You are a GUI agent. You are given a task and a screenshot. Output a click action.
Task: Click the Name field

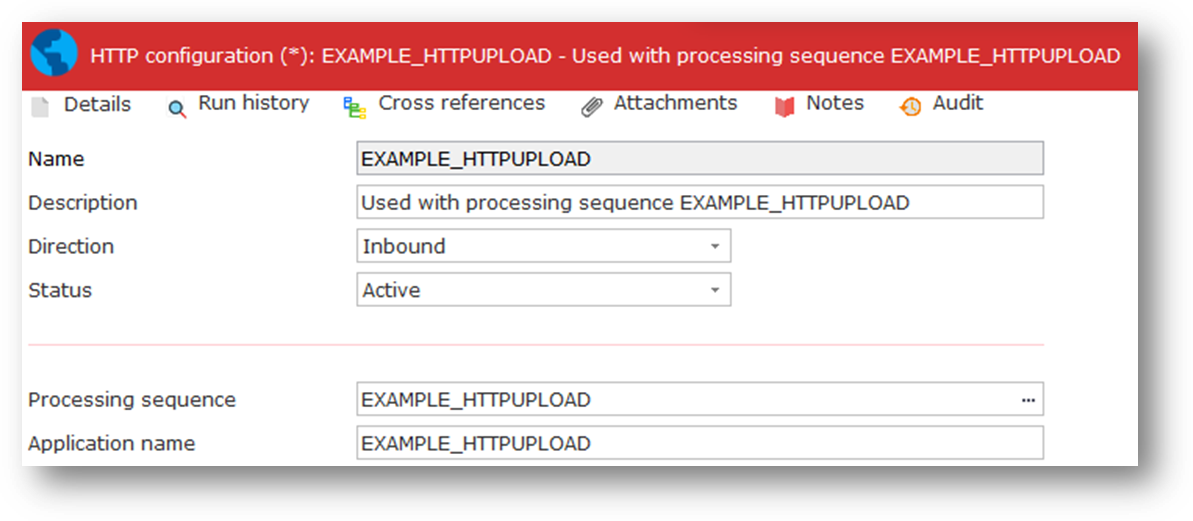tap(699, 159)
